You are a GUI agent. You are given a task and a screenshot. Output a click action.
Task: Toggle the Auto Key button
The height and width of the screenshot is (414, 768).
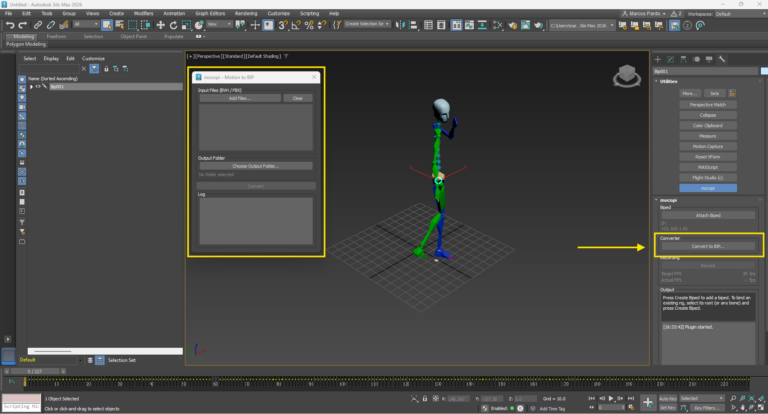tap(668, 399)
